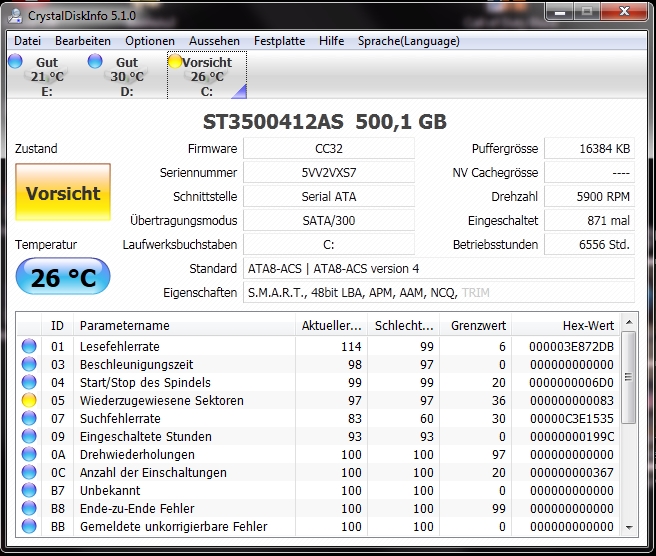Click the 26 °C temperature display button
The height and width of the screenshot is (556, 656).
(63, 277)
